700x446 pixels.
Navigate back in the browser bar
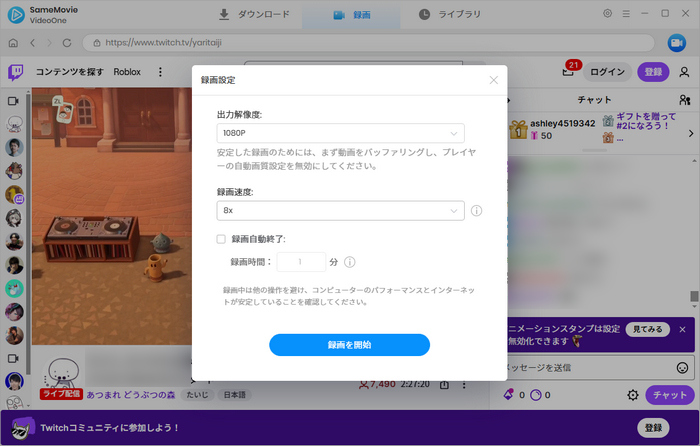point(32,43)
